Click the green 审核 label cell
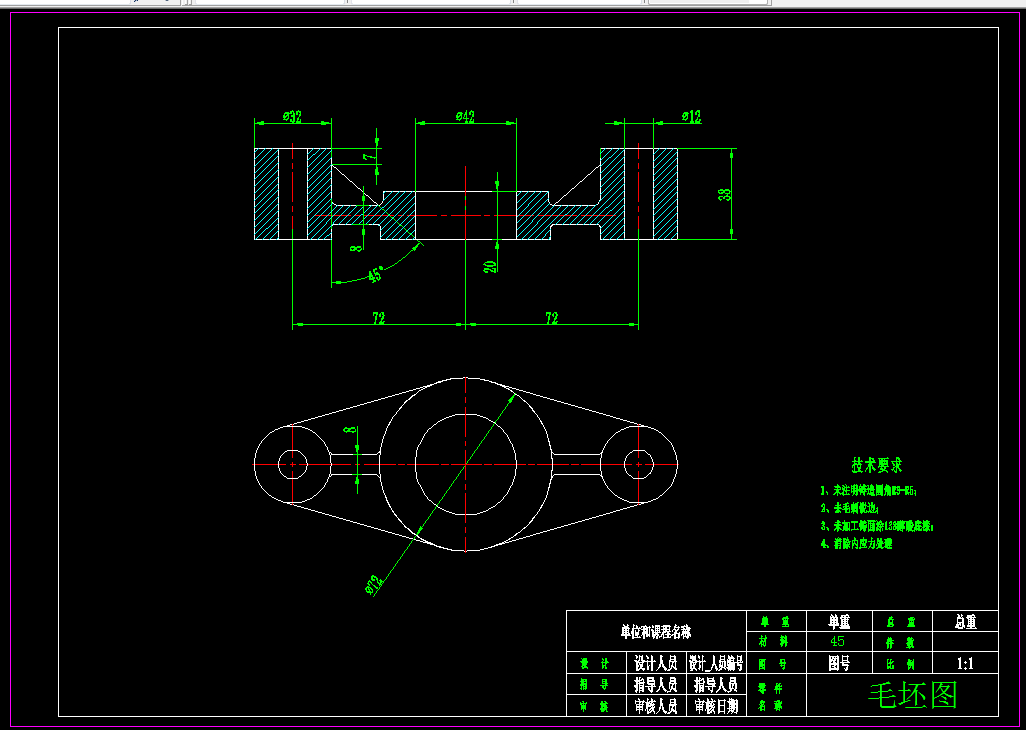 click(x=596, y=705)
